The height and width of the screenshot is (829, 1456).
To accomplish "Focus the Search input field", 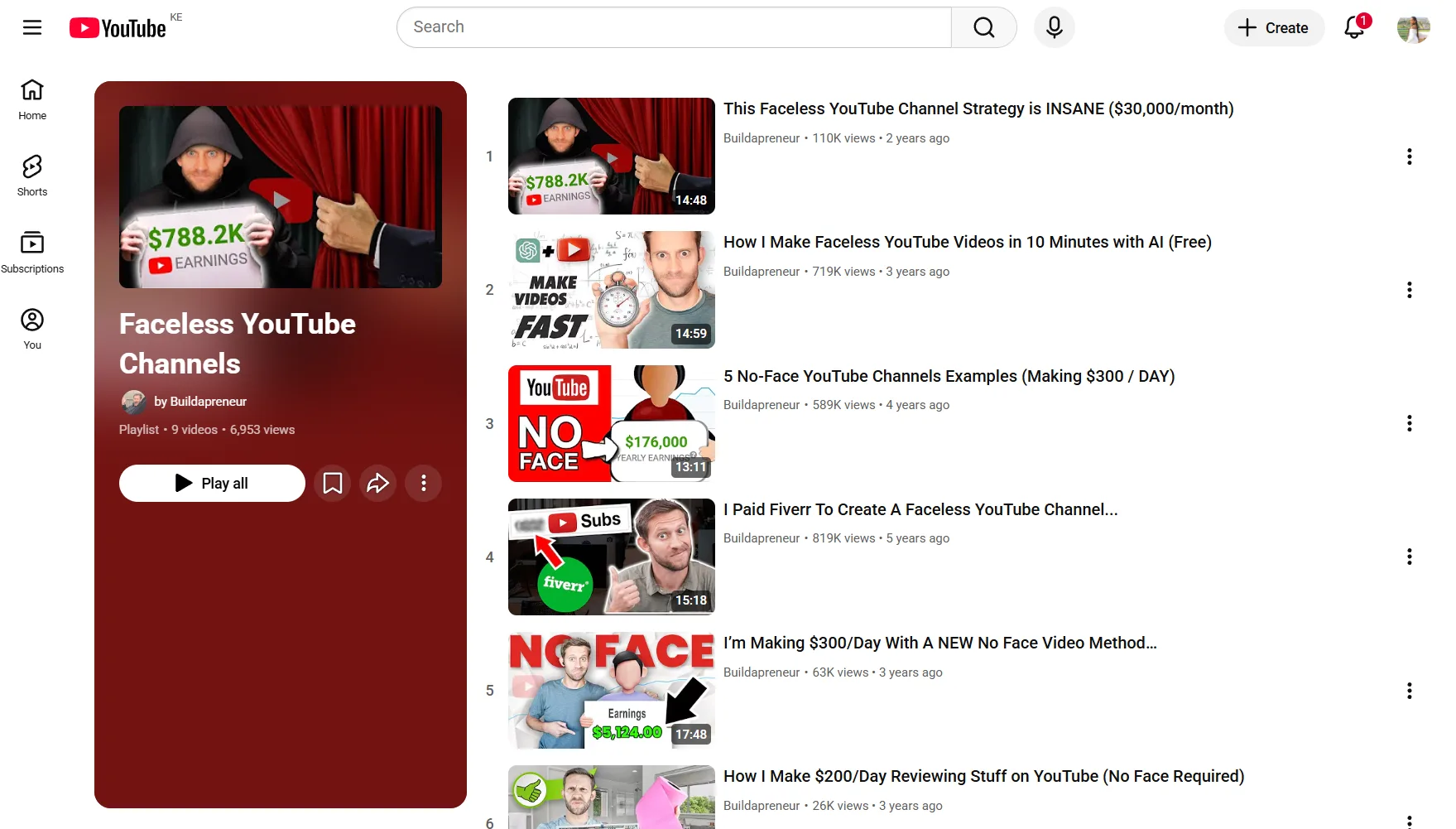I will click(674, 27).
